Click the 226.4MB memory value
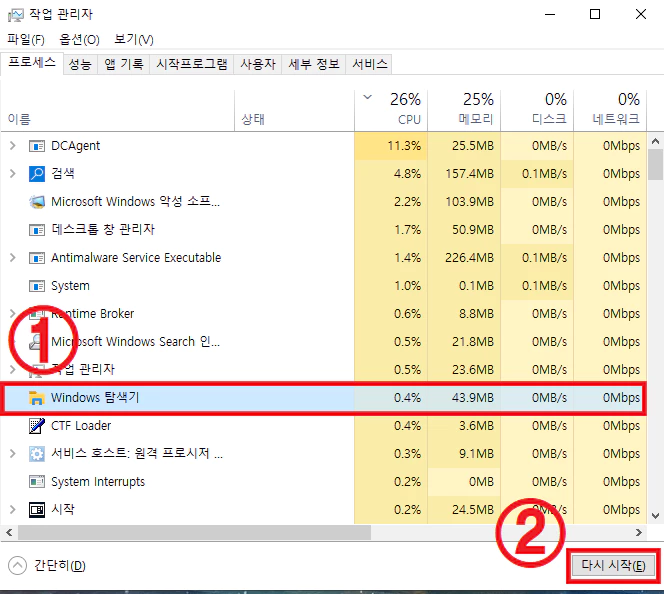This screenshot has width=664, height=594. click(x=469, y=258)
